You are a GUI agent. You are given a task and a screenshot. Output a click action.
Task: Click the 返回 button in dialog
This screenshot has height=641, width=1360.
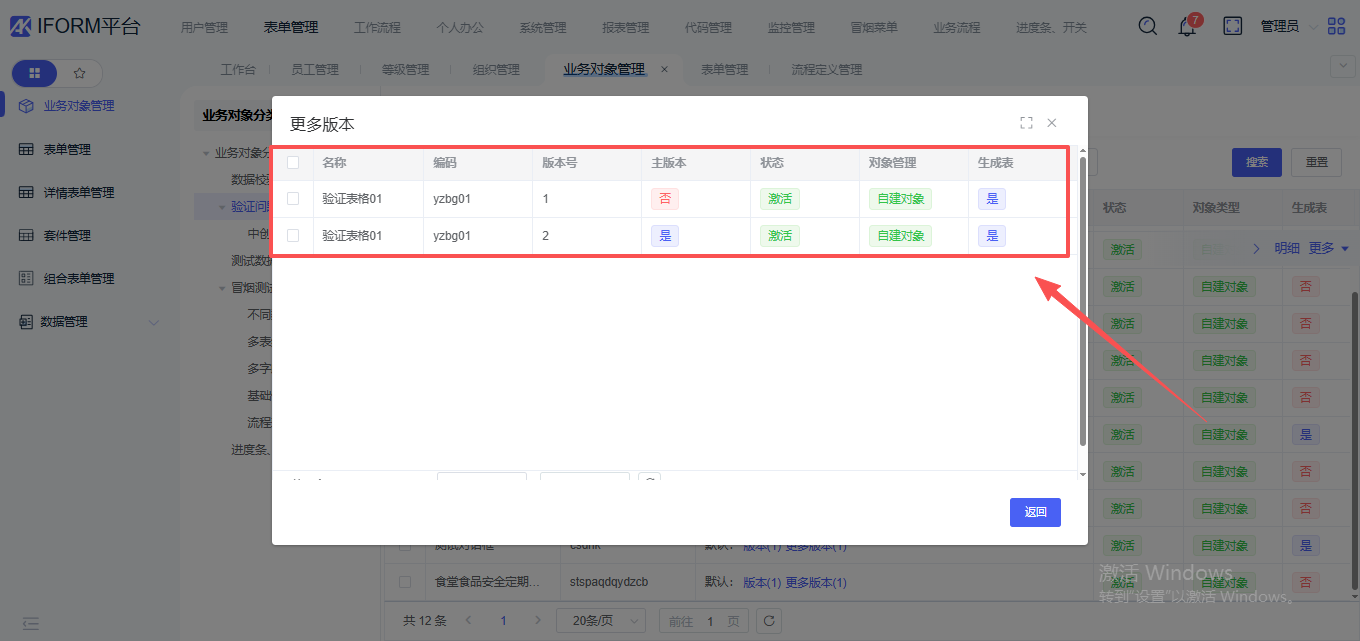tap(1035, 512)
